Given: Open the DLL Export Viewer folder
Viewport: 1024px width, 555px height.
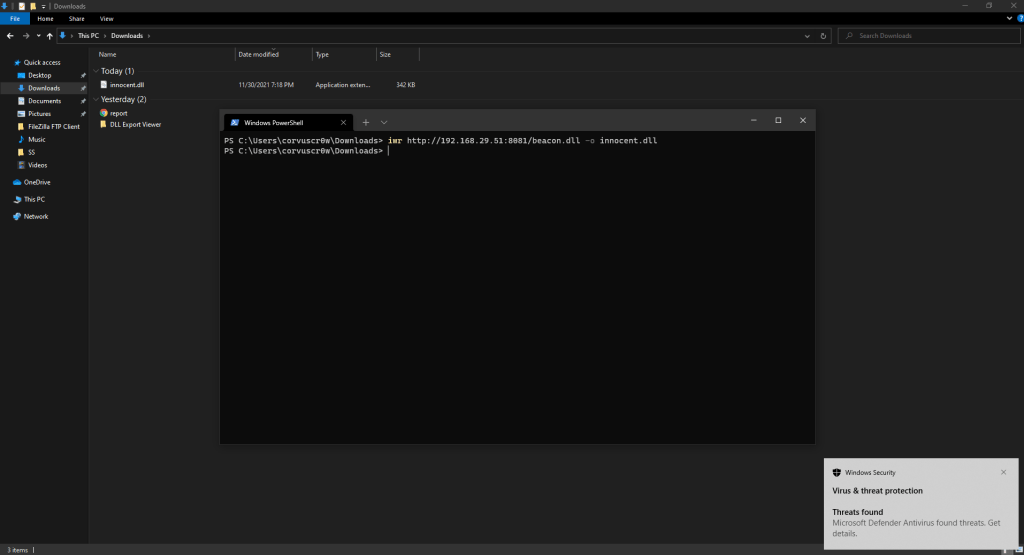Looking at the screenshot, I should 135,125.
